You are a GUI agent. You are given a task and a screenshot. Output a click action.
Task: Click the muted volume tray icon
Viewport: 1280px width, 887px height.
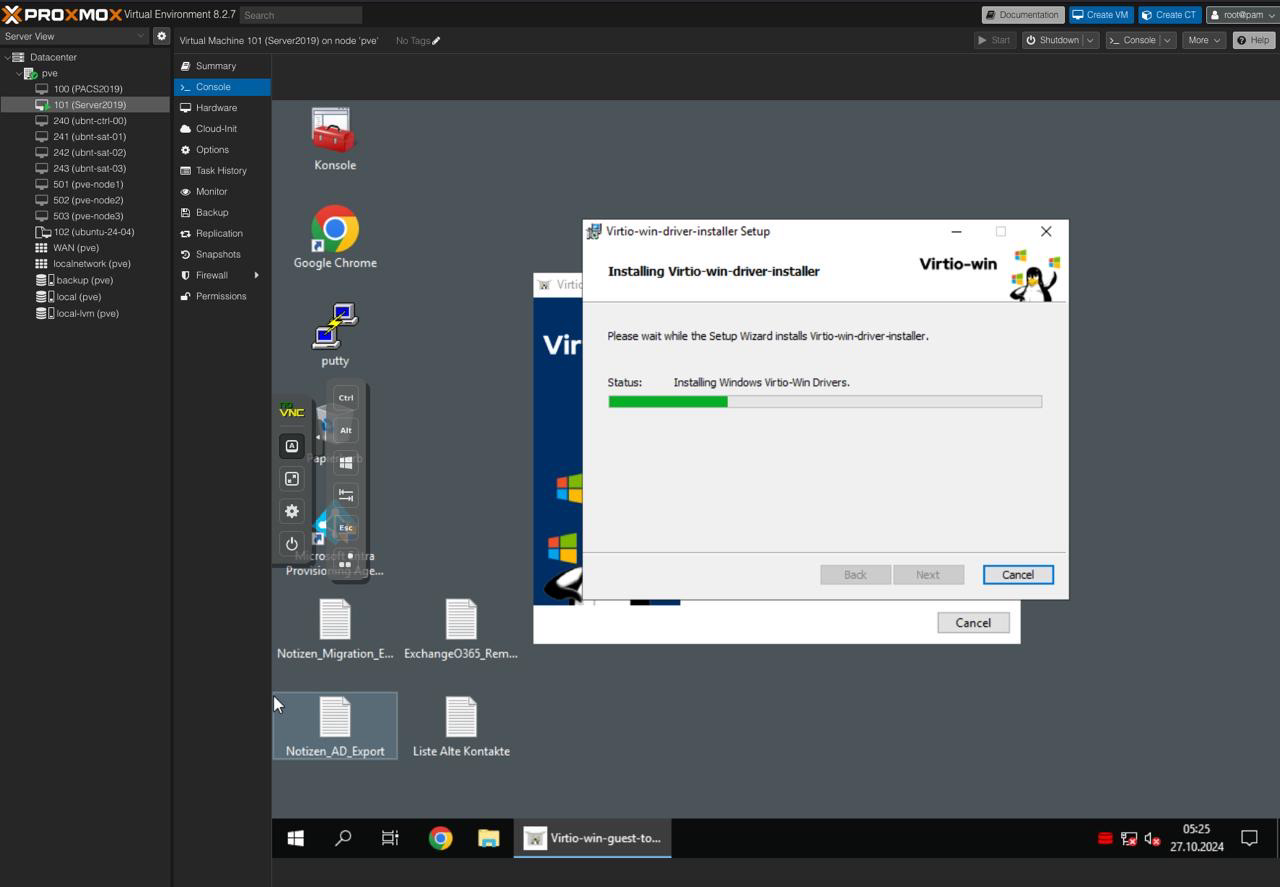point(1152,838)
